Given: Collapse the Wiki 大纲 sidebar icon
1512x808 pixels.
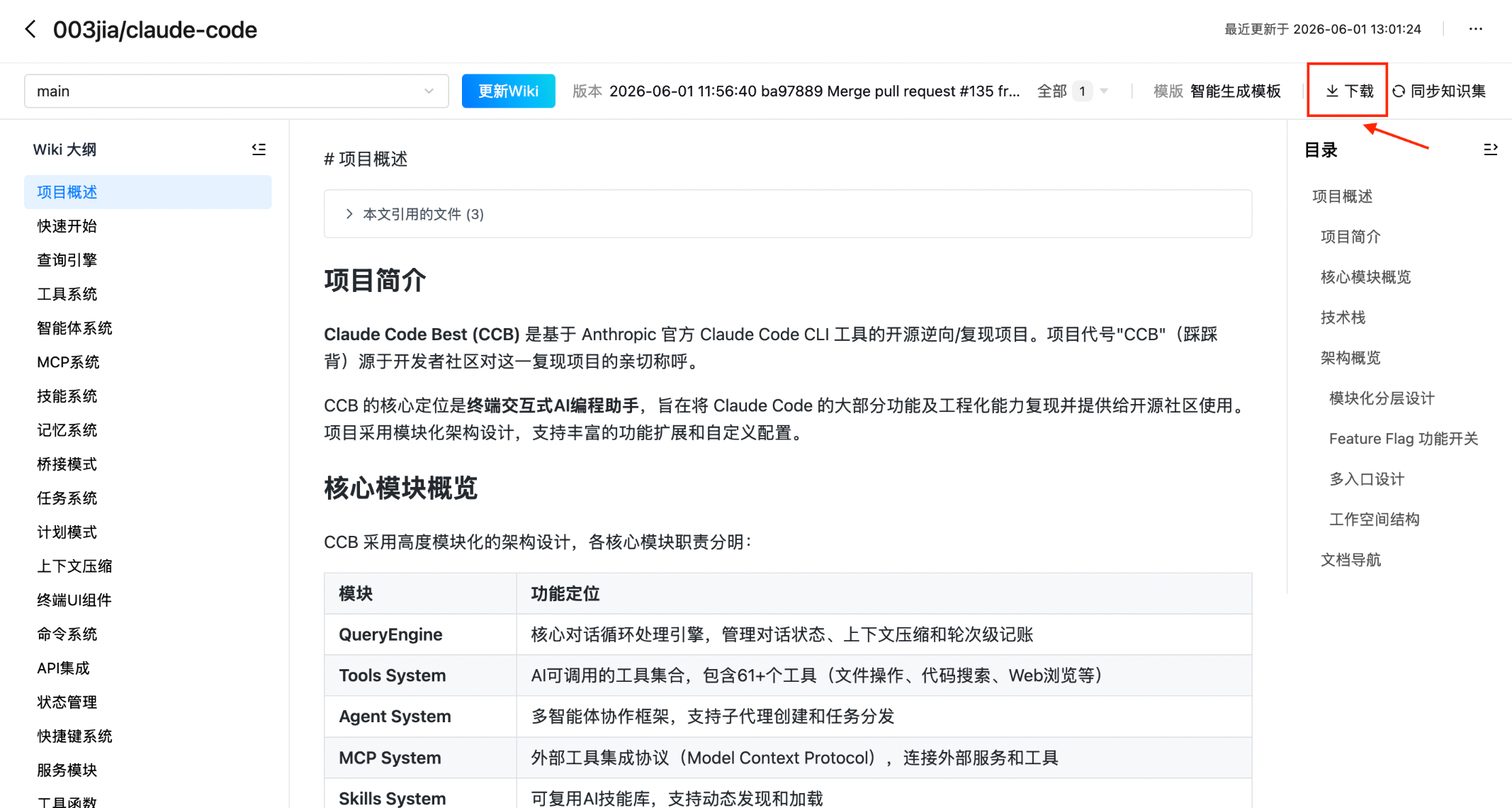Looking at the screenshot, I should (x=259, y=149).
